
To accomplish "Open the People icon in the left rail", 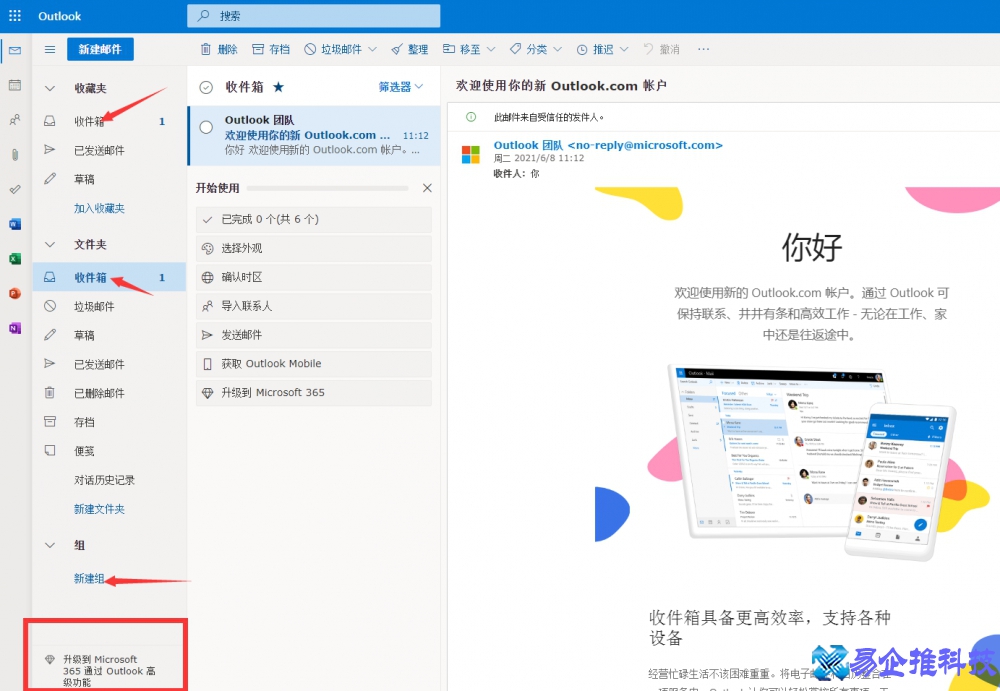I will [x=13, y=119].
